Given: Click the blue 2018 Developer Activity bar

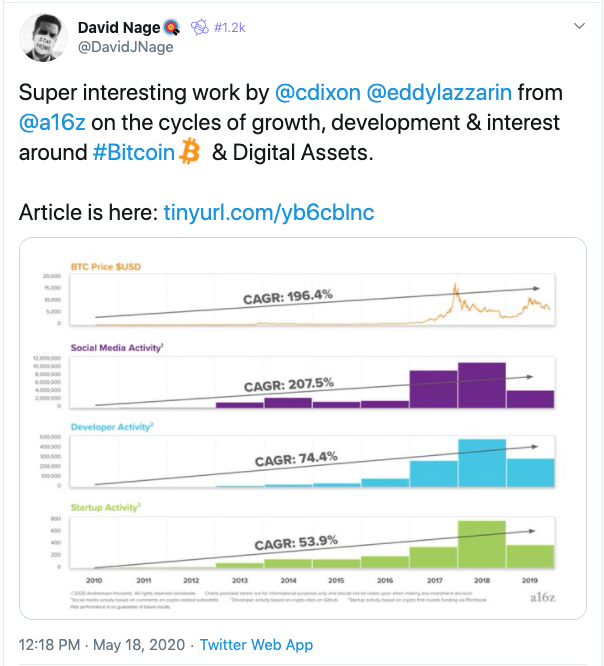Looking at the screenshot, I should (482, 463).
